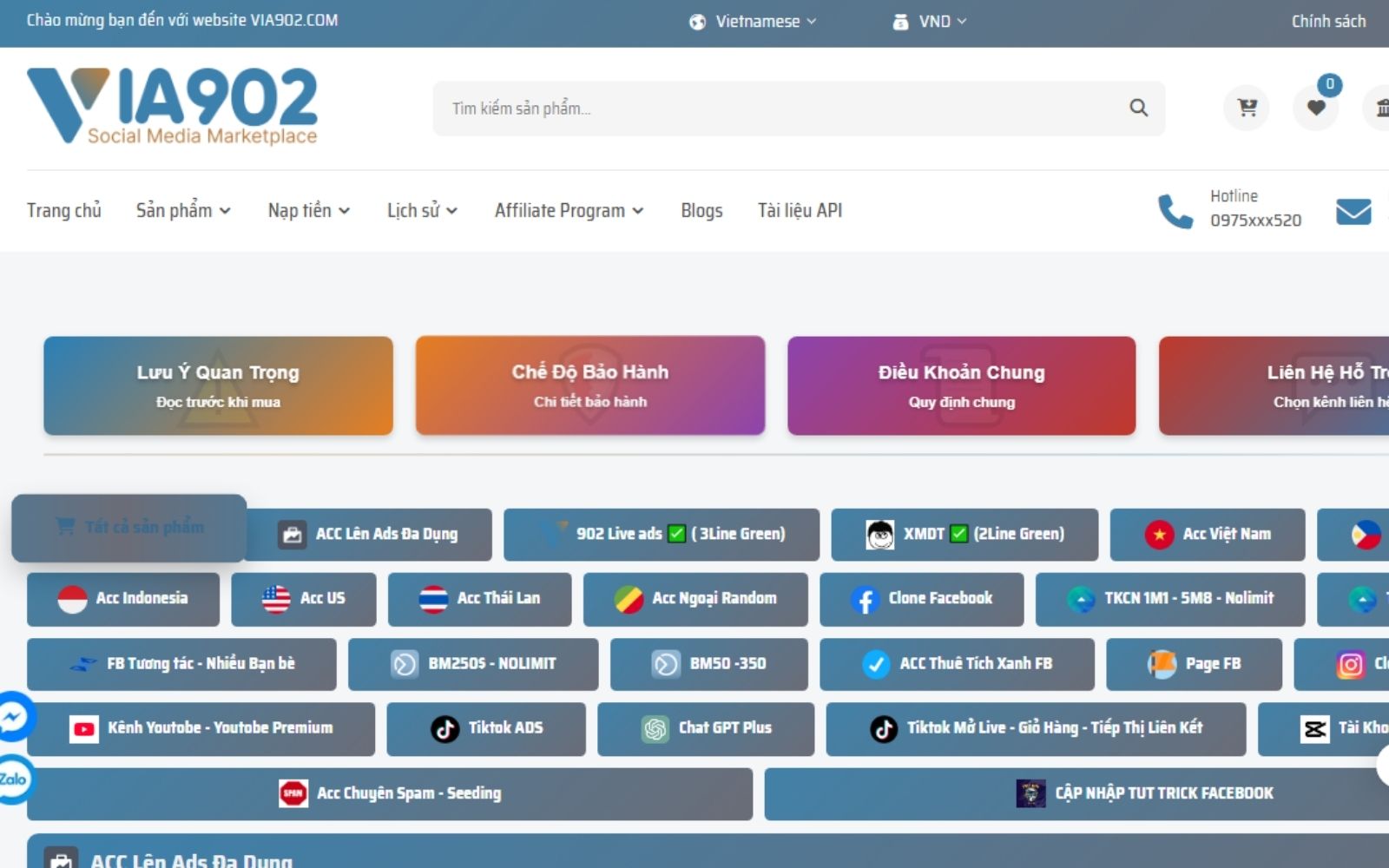Expand the Sản phẩm menu
Image resolution: width=1389 pixels, height=868 pixels.
183,211
